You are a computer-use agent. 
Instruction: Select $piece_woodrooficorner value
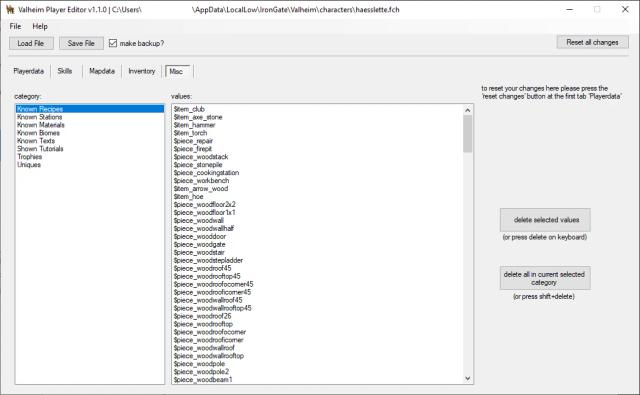pyautogui.click(x=317, y=340)
